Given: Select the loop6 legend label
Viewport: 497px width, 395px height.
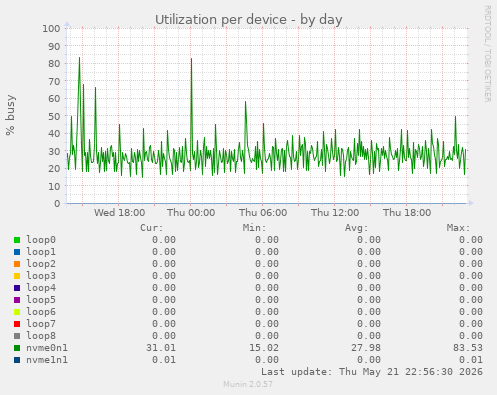Looking at the screenshot, I should [41, 312].
